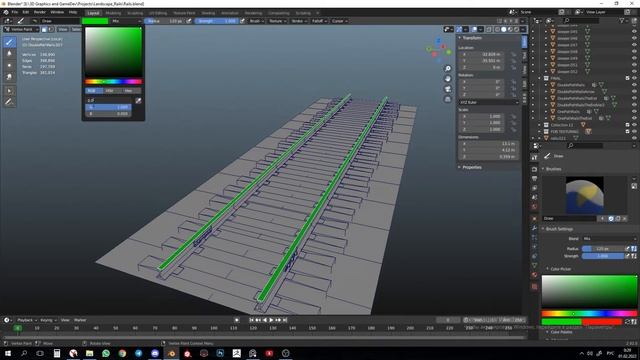Open the Telegram icon on the taskbar

click(138, 353)
